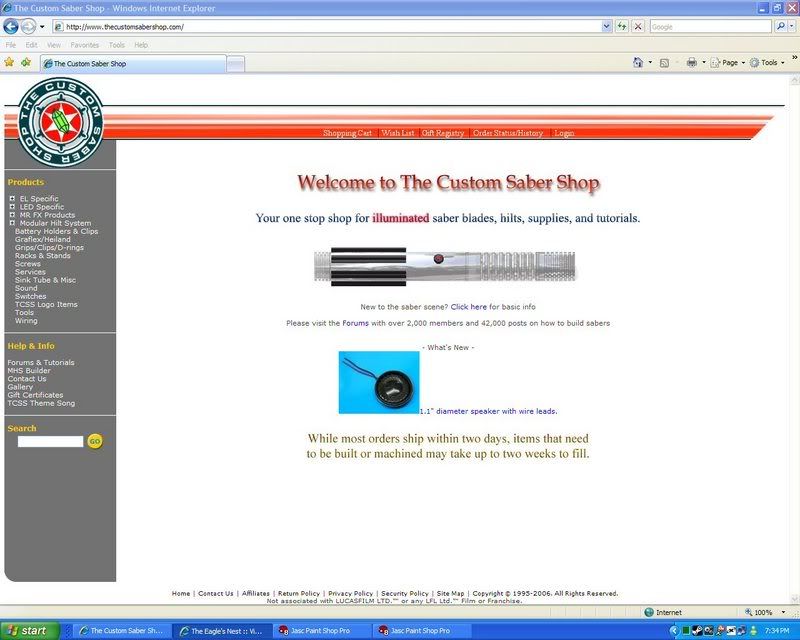Select the Shopping Cart navigation tab
Viewport: 800px width, 640px height.
click(347, 133)
